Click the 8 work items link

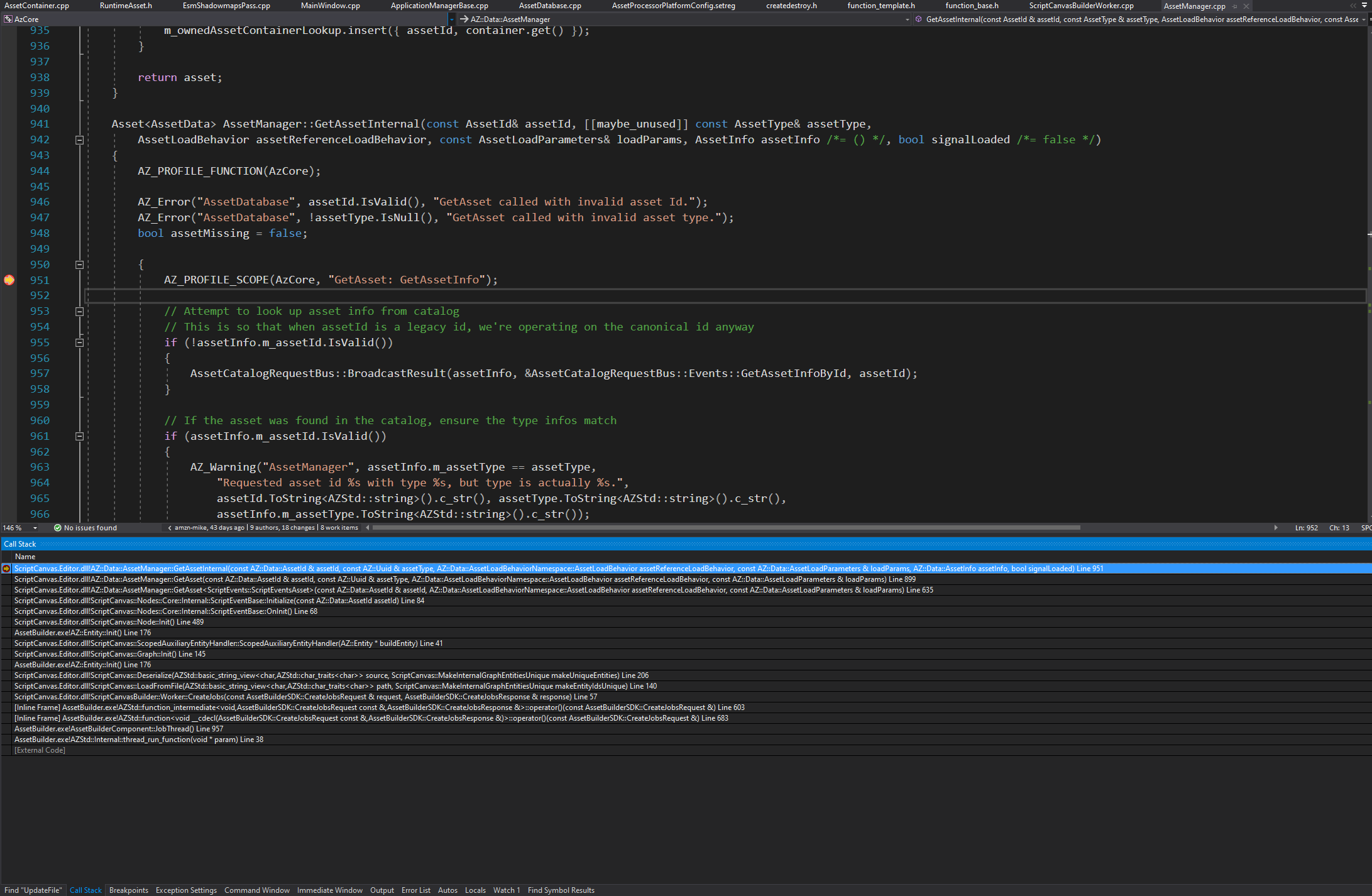pos(339,528)
